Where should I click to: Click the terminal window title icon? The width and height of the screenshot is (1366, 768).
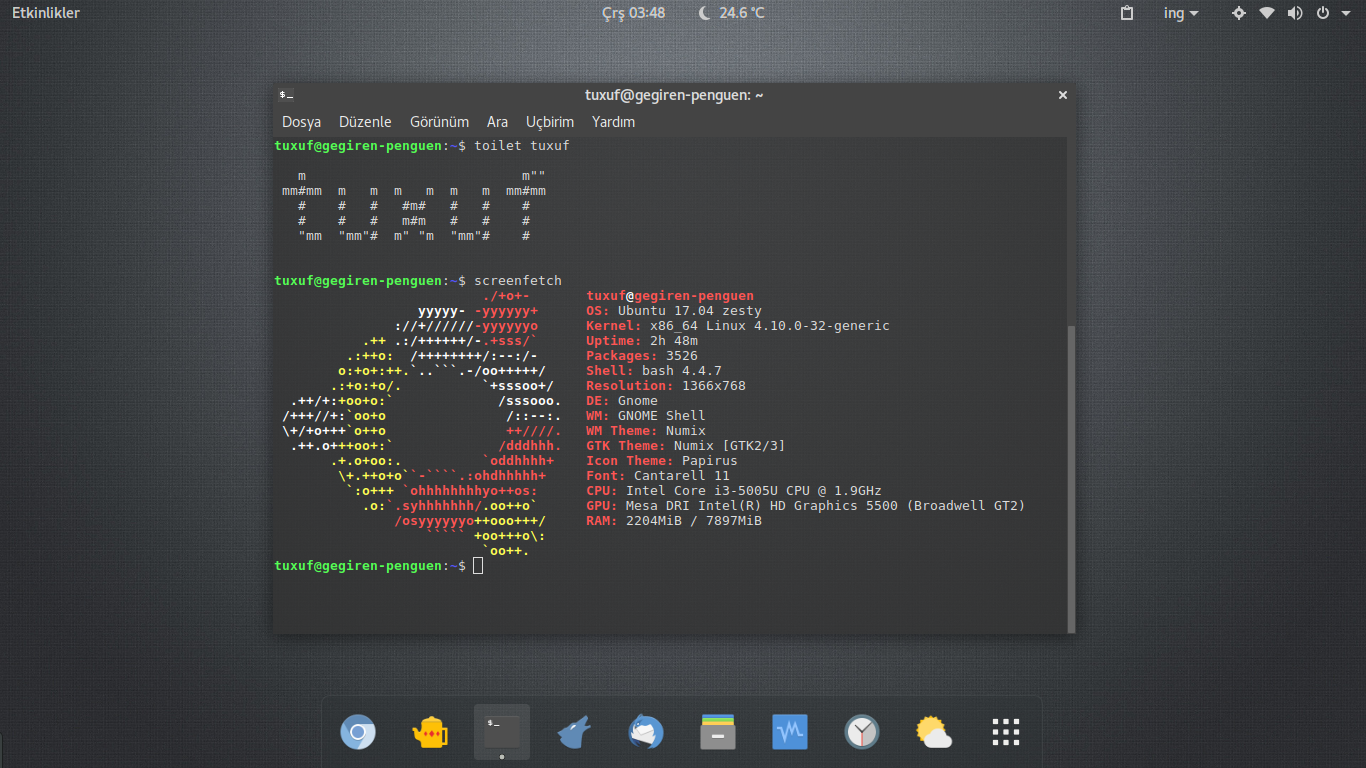click(x=286, y=95)
